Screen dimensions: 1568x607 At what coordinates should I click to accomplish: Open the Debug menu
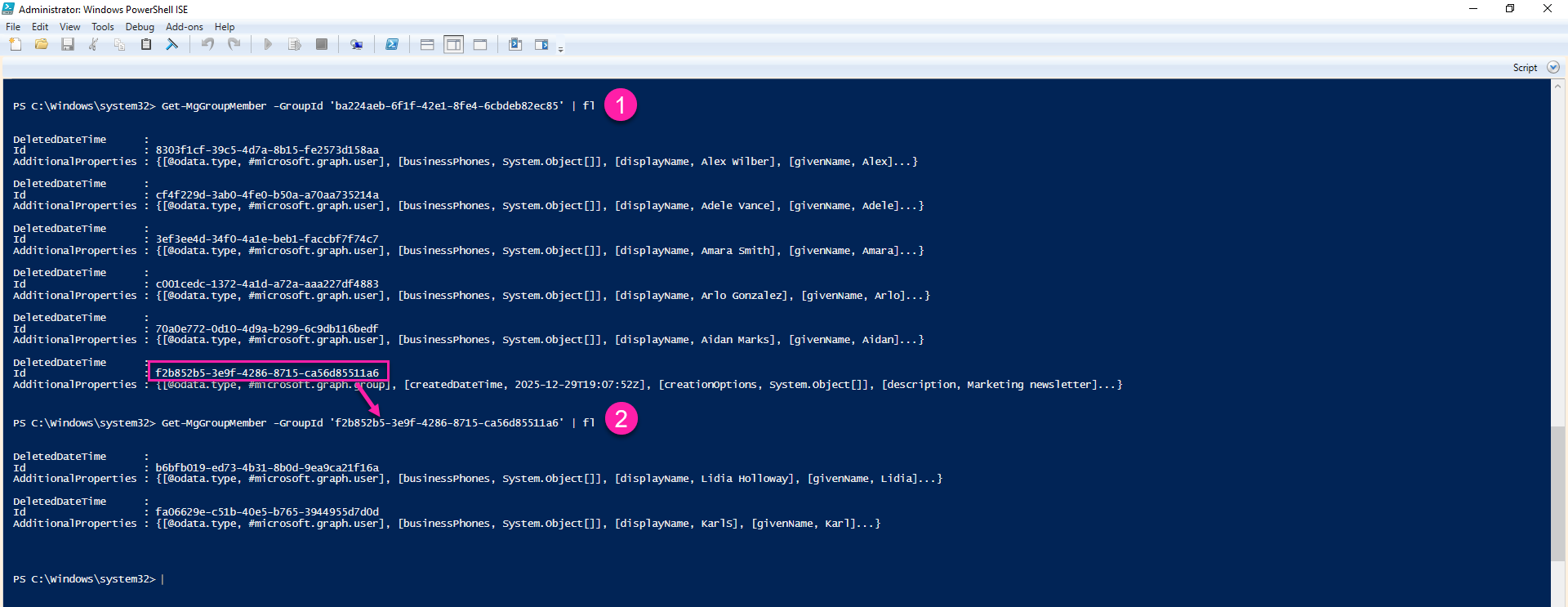[140, 27]
